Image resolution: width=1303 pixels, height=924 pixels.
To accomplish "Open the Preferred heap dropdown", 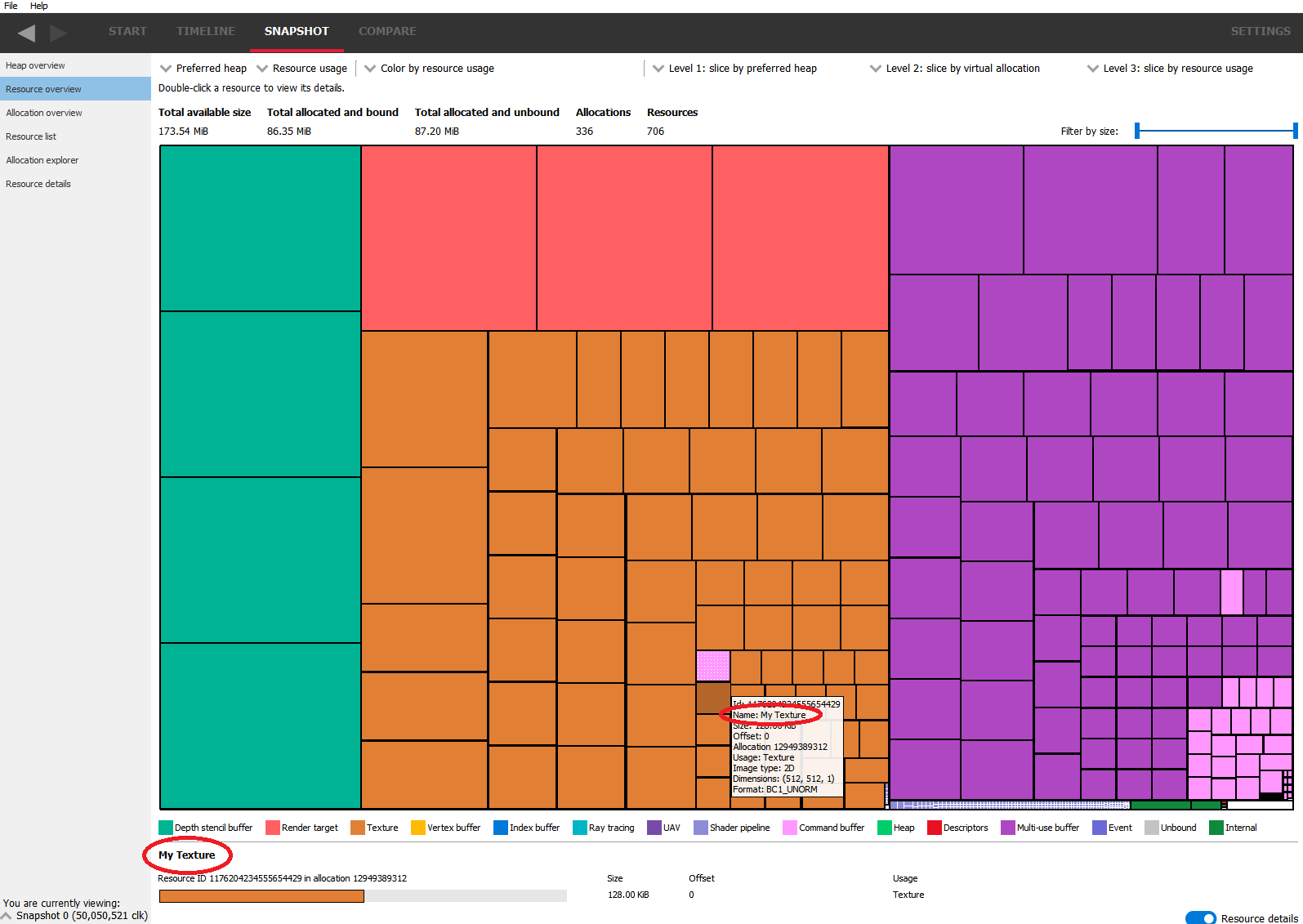I will [203, 69].
